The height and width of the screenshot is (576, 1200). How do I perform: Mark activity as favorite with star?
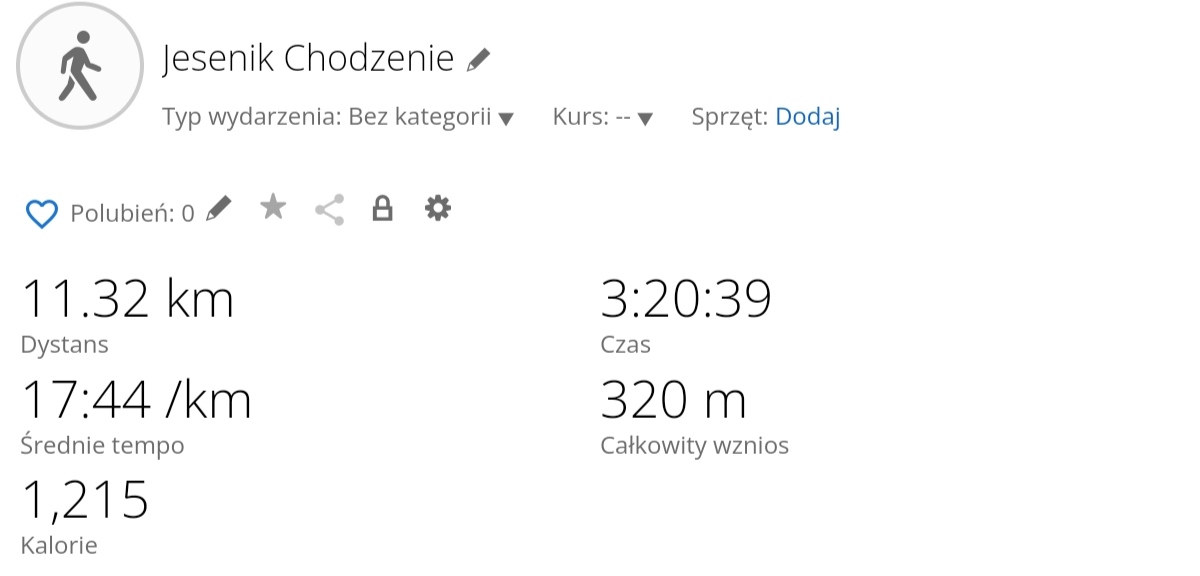pos(273,207)
